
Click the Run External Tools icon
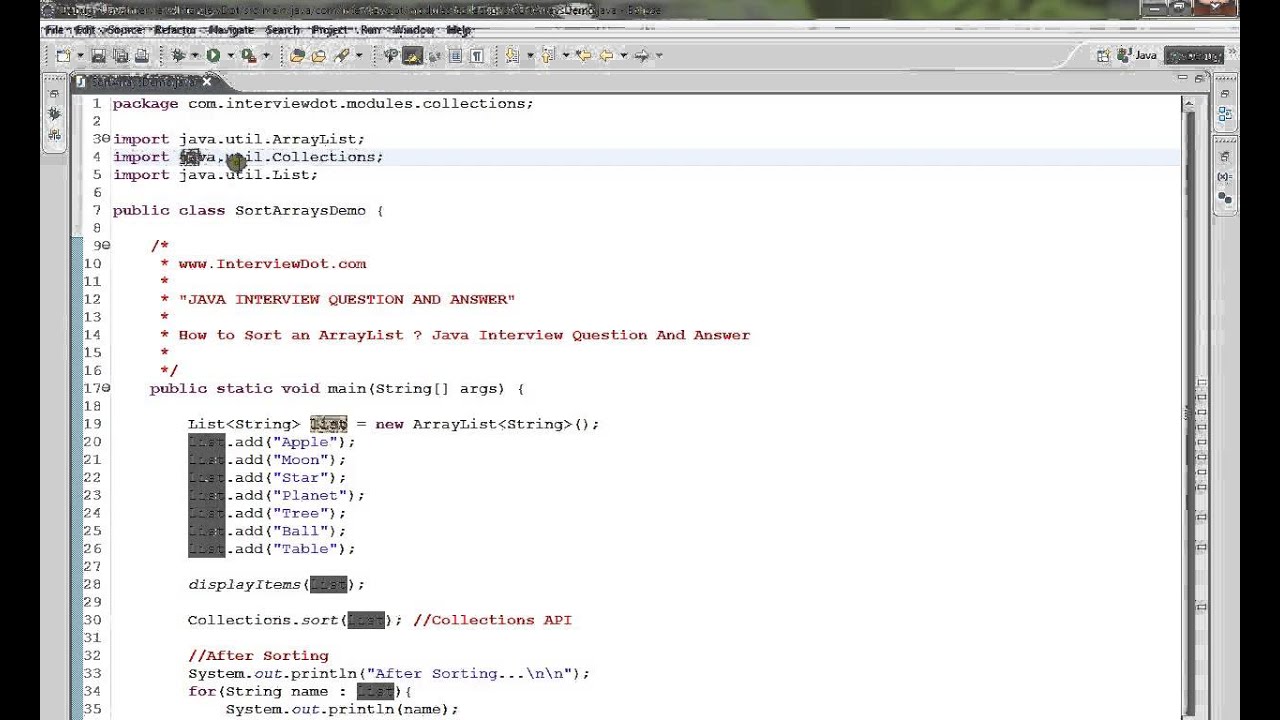coord(248,56)
